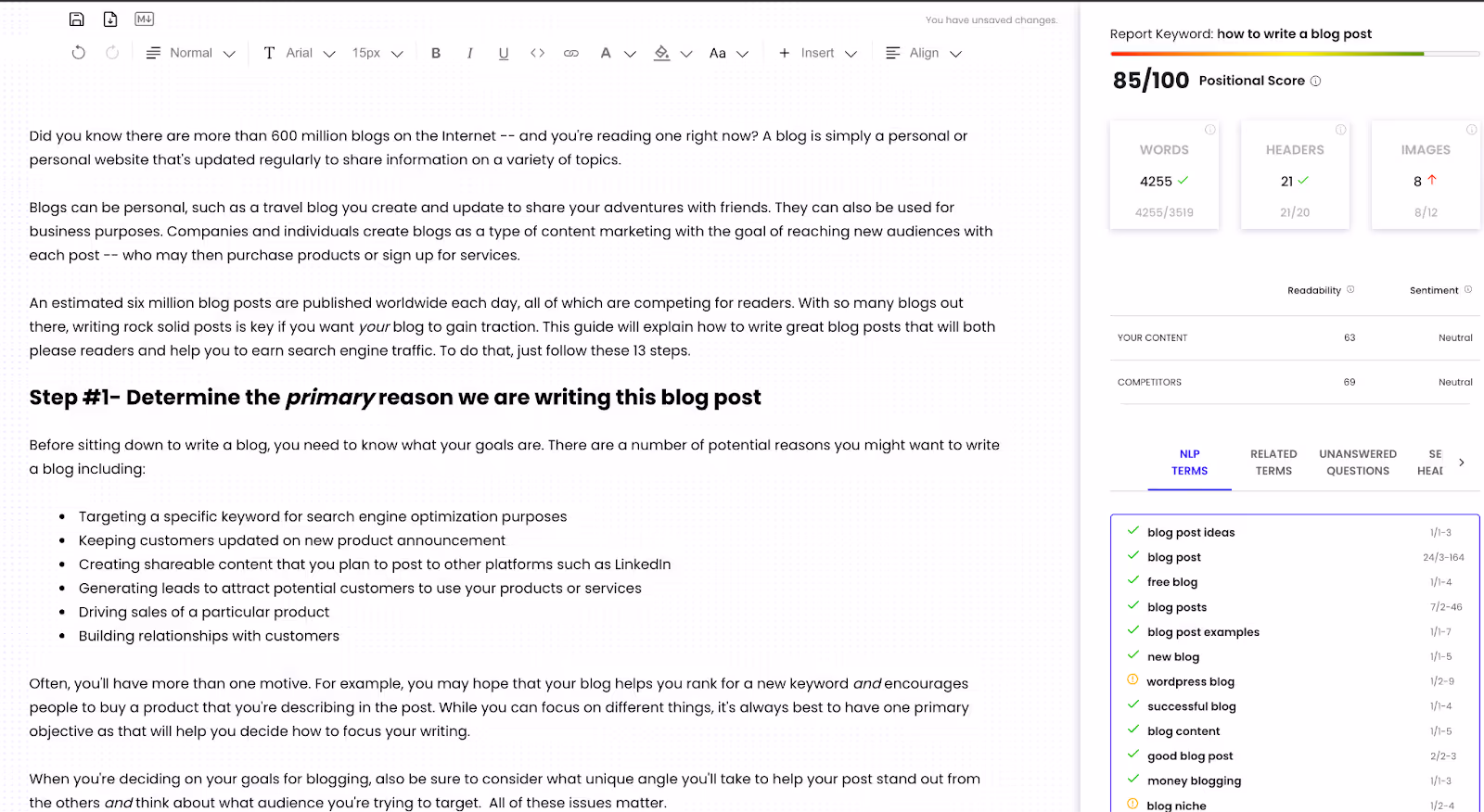
Task: Click the 'Building relationships with customers' bullet
Action: click(209, 636)
